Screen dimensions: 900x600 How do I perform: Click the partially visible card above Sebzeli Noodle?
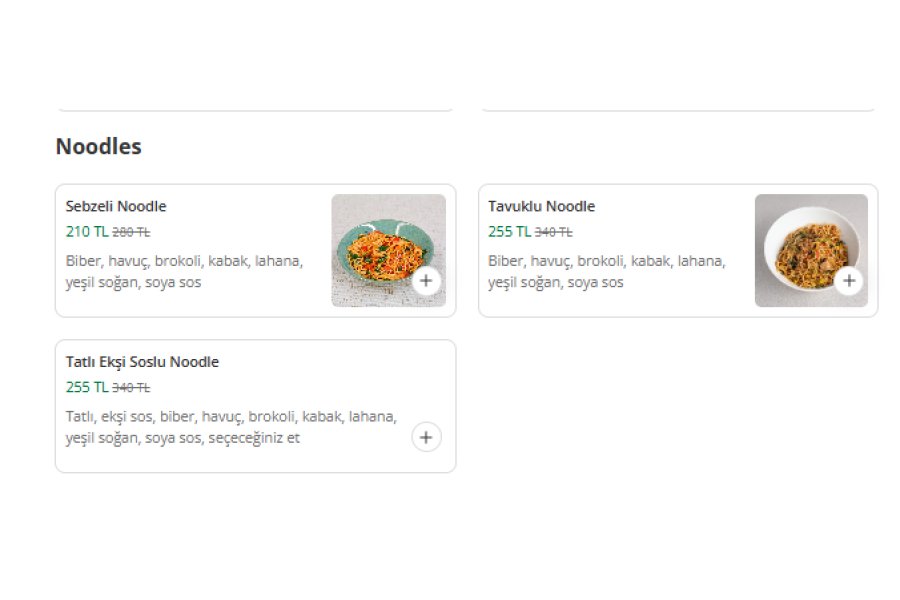[255, 107]
